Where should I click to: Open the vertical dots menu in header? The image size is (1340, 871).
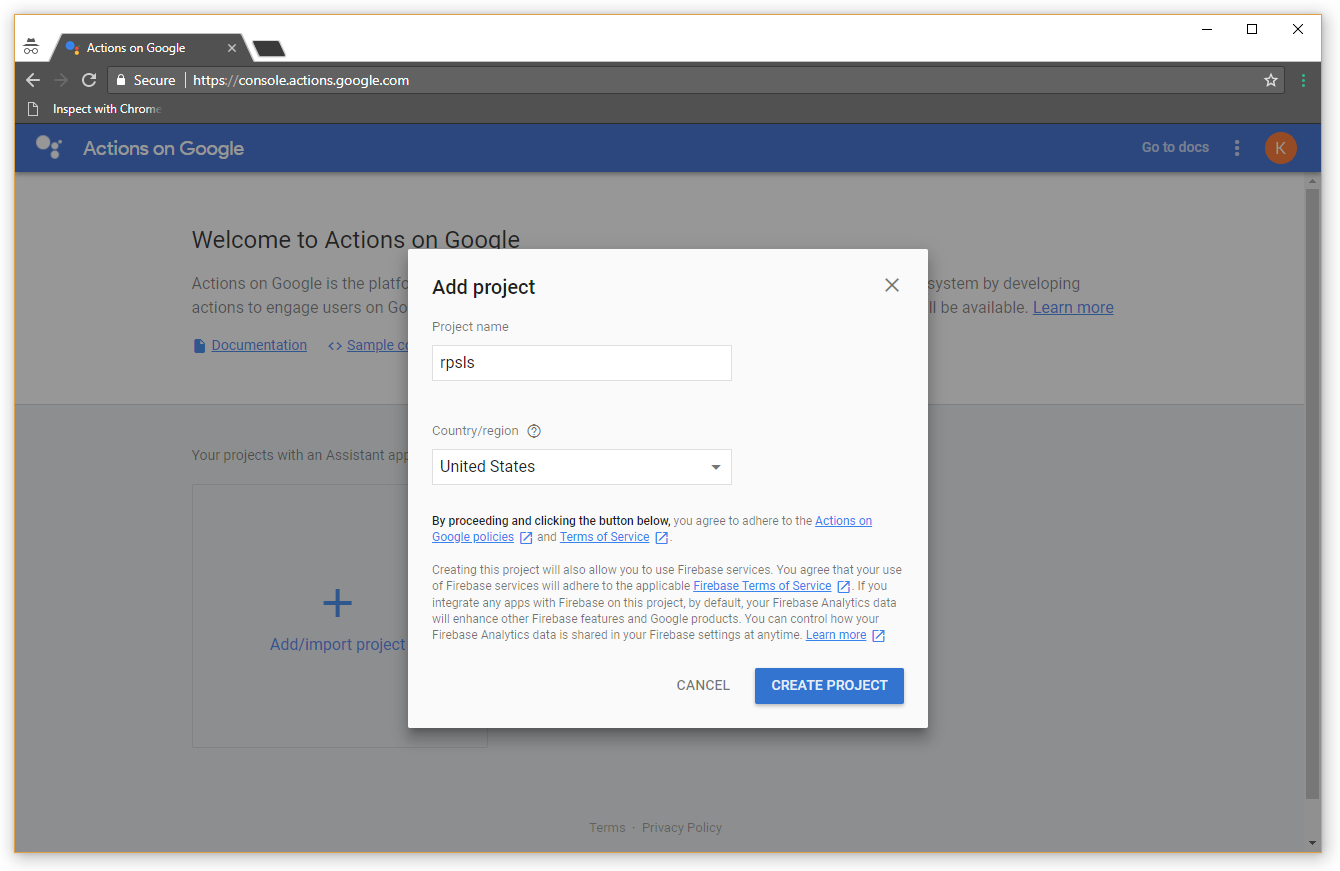point(1237,148)
